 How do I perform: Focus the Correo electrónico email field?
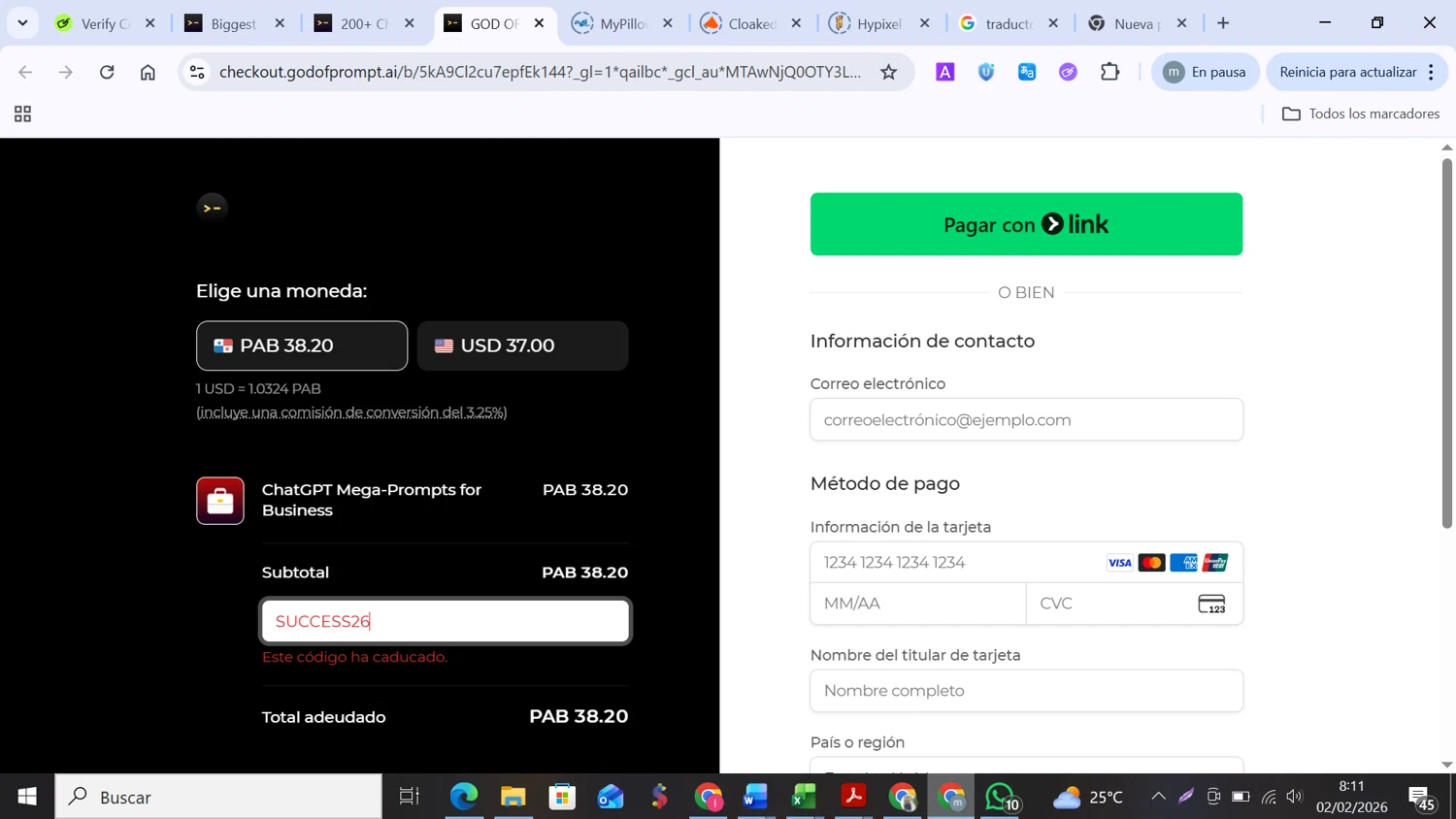(x=1026, y=419)
